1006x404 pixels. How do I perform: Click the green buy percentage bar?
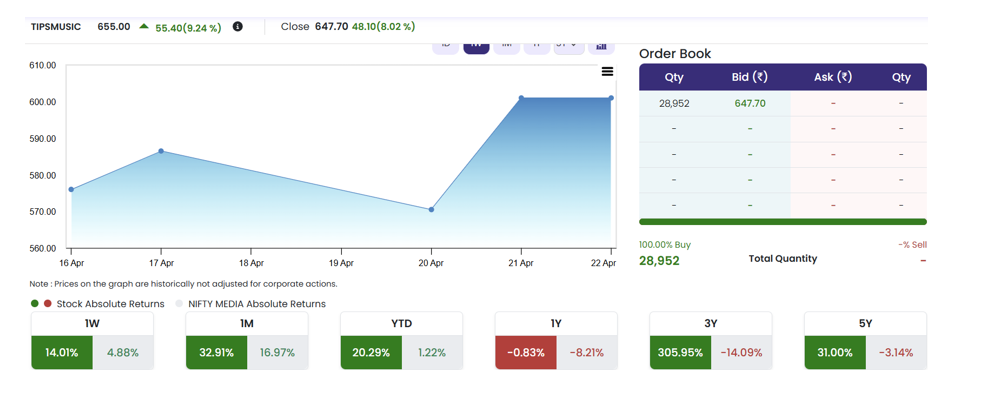pos(782,222)
